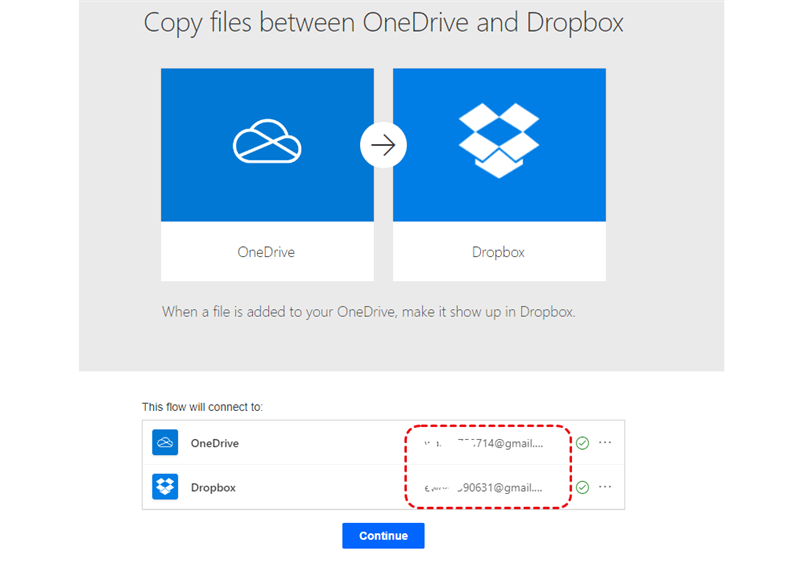Screen dimensions: 800x572
Task: Select the Dropbox label under the logo tile
Action: (x=498, y=252)
